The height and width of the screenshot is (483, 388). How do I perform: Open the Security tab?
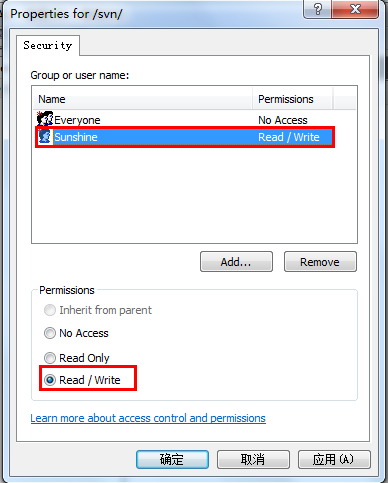[x=48, y=45]
